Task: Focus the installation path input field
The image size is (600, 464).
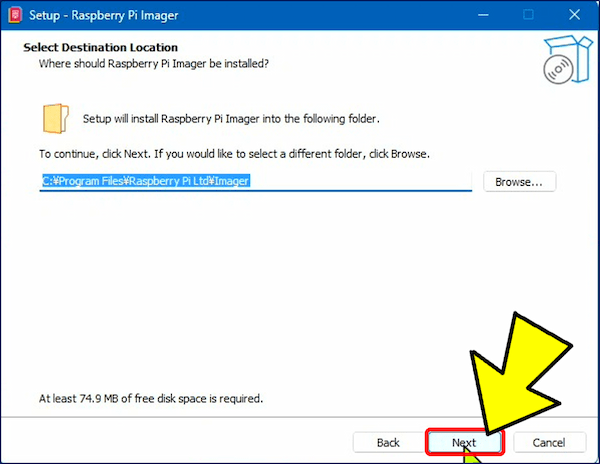Action: click(256, 181)
